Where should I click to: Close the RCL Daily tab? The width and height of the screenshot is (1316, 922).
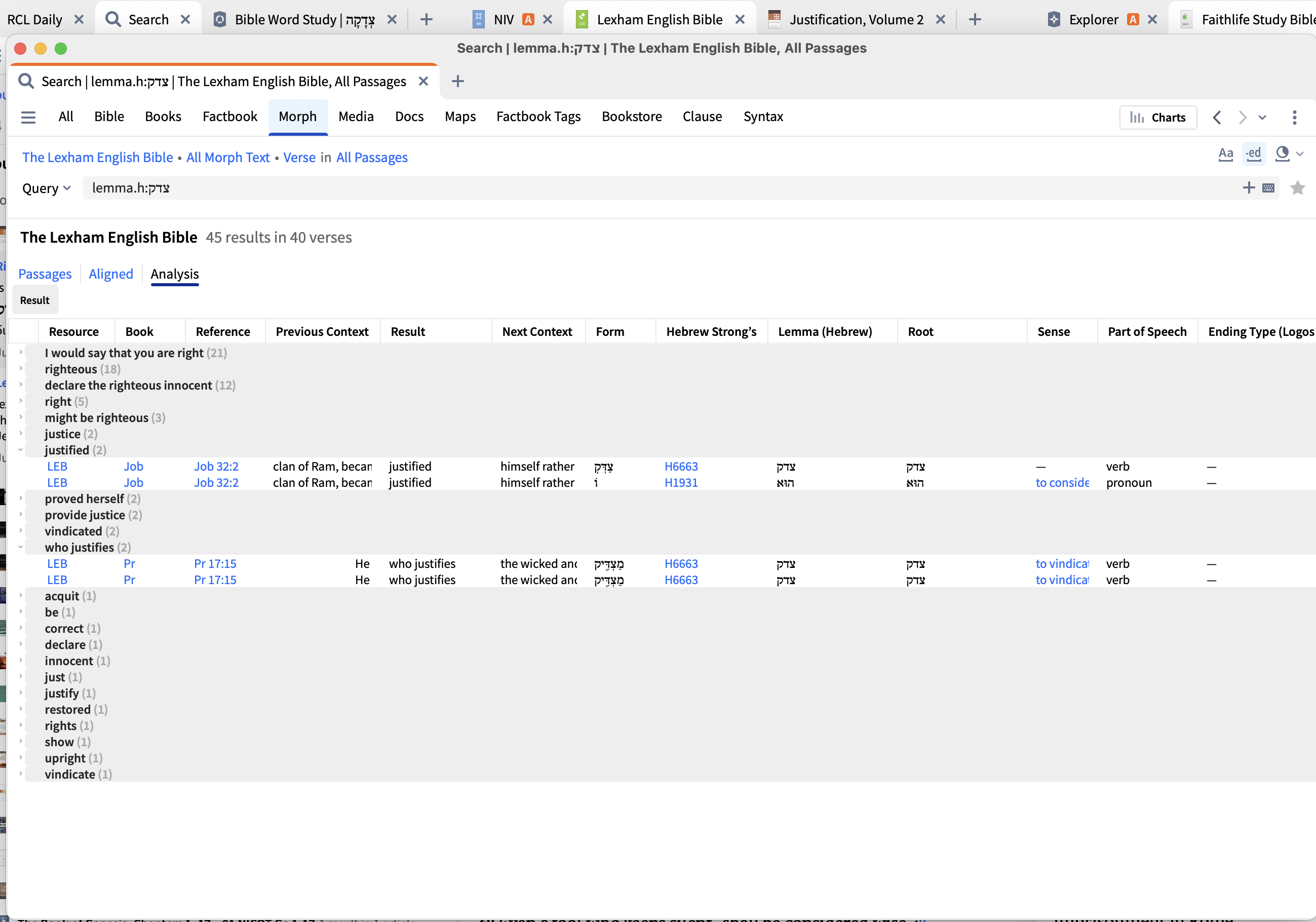pos(79,19)
